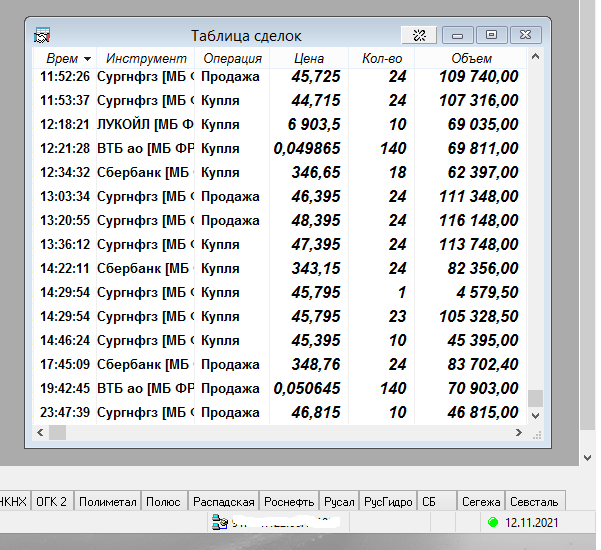Click the Кол-во column header
The height and width of the screenshot is (550, 601).
(382, 59)
